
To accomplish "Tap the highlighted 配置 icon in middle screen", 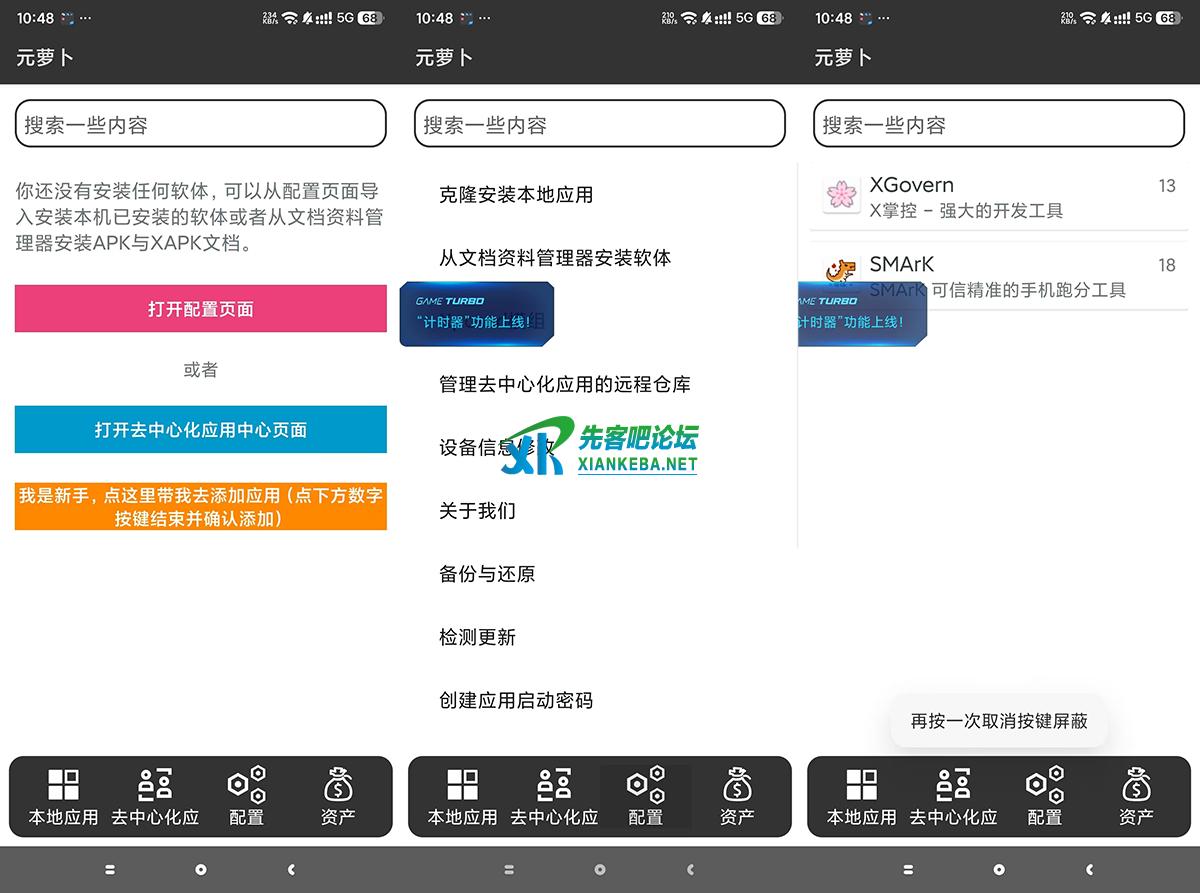I will [x=645, y=785].
